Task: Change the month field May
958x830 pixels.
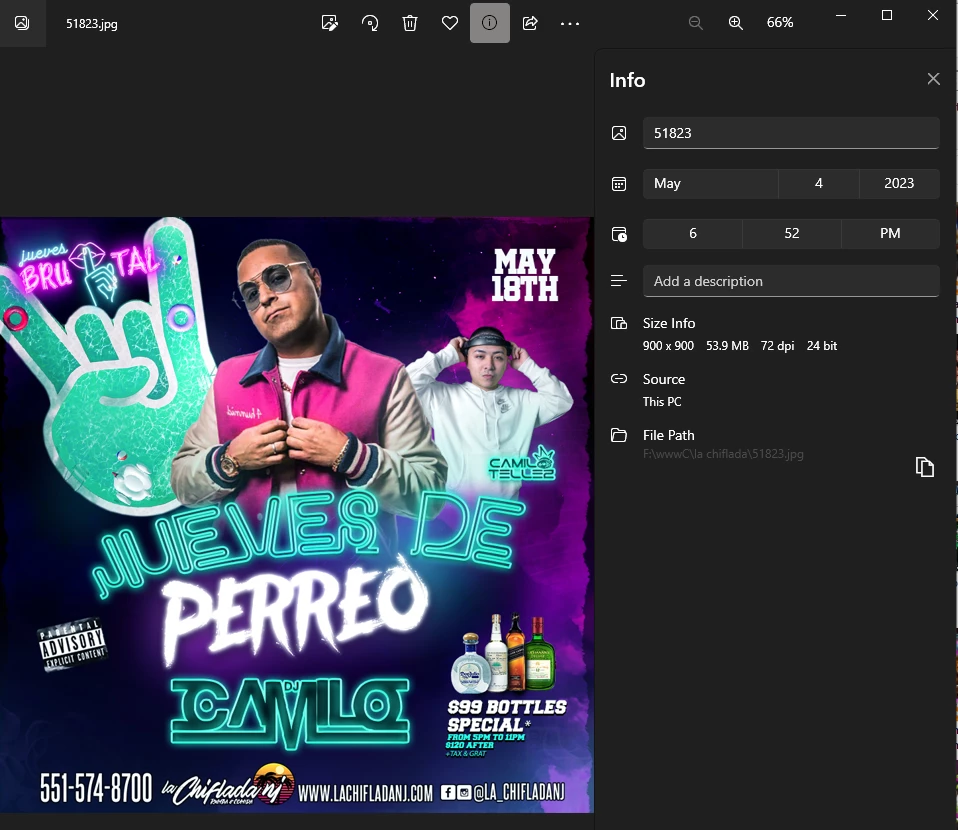Action: 711,183
